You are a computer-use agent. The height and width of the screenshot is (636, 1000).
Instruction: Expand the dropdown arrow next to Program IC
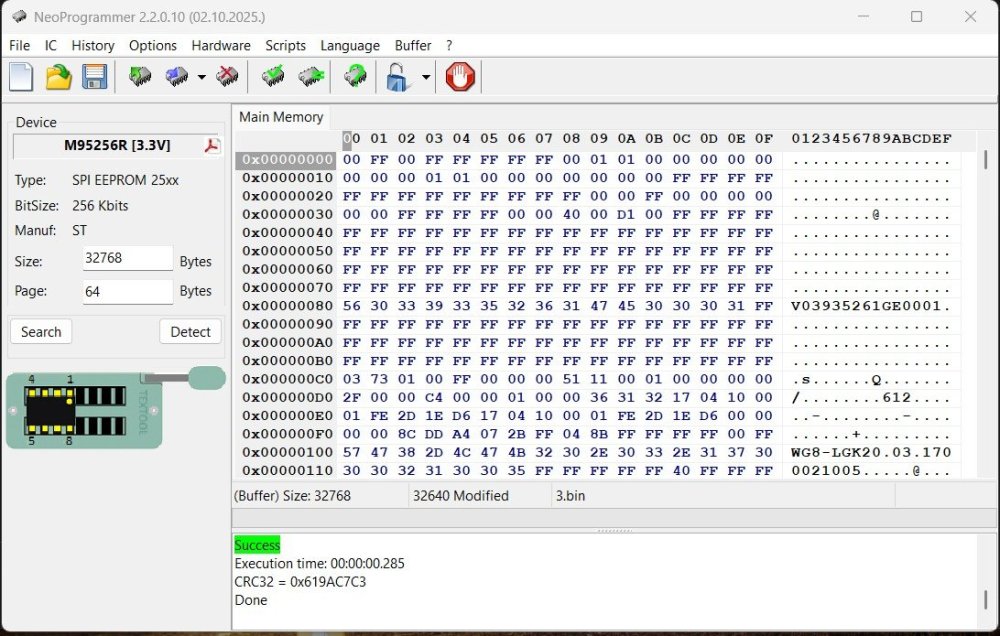pos(202,77)
